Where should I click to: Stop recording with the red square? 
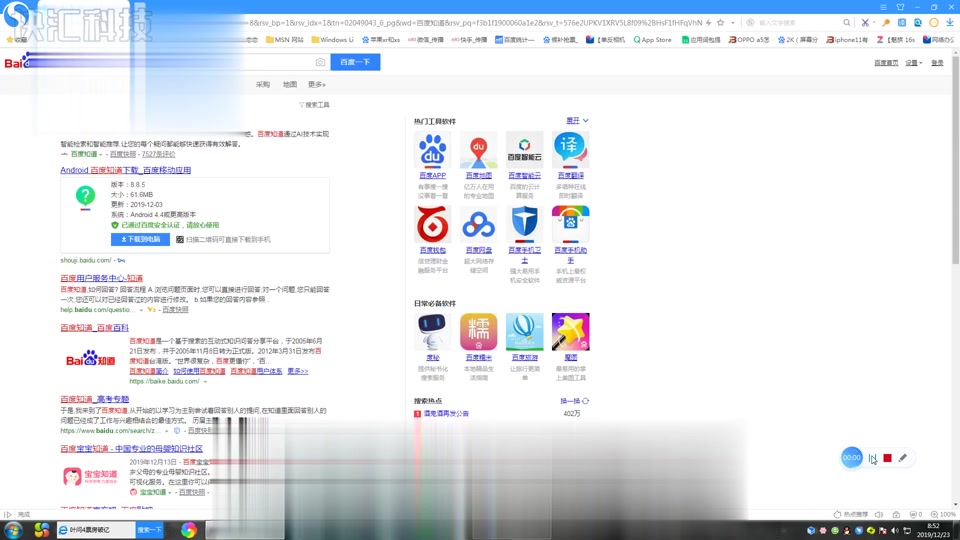coord(887,458)
